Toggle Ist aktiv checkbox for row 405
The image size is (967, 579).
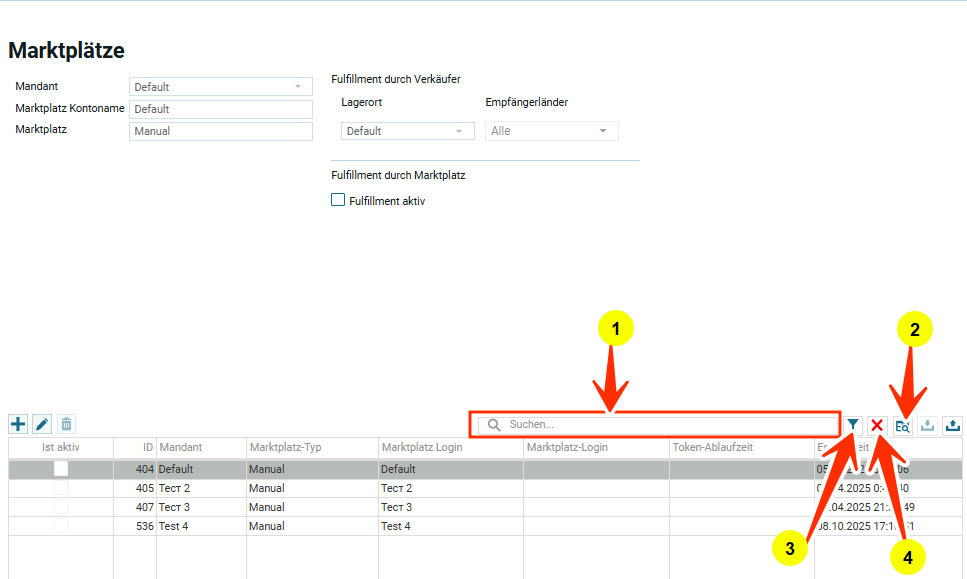click(61, 488)
